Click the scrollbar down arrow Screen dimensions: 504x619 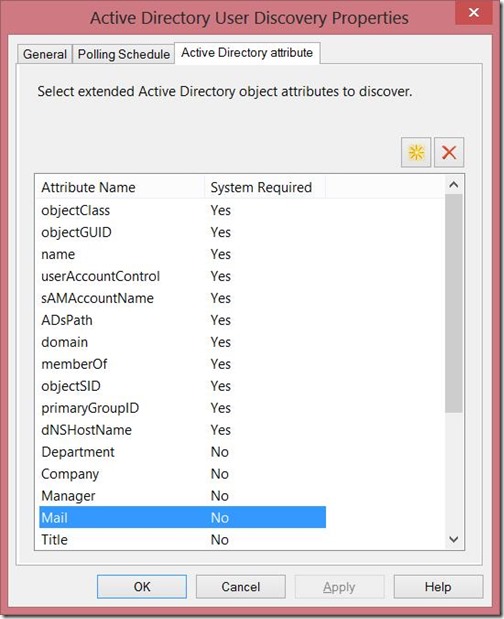pyautogui.click(x=454, y=539)
